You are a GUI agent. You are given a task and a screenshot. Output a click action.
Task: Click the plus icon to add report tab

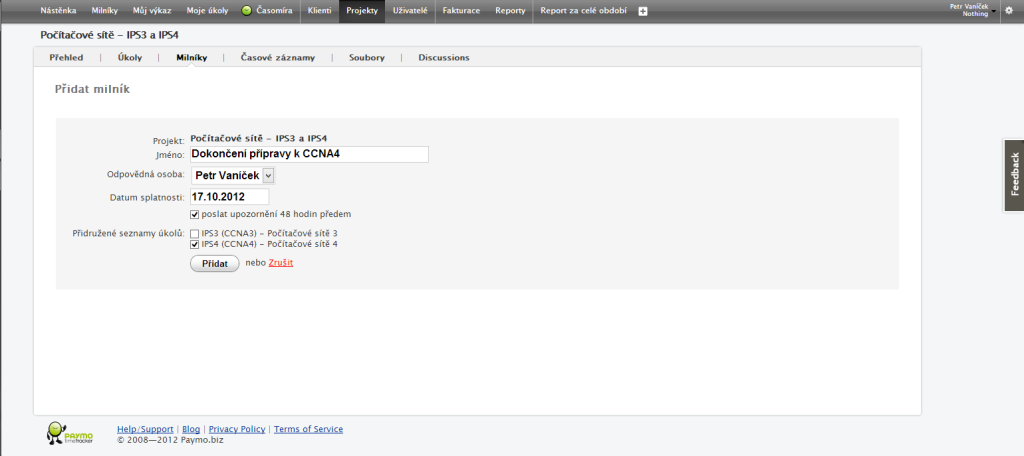pyautogui.click(x=643, y=11)
